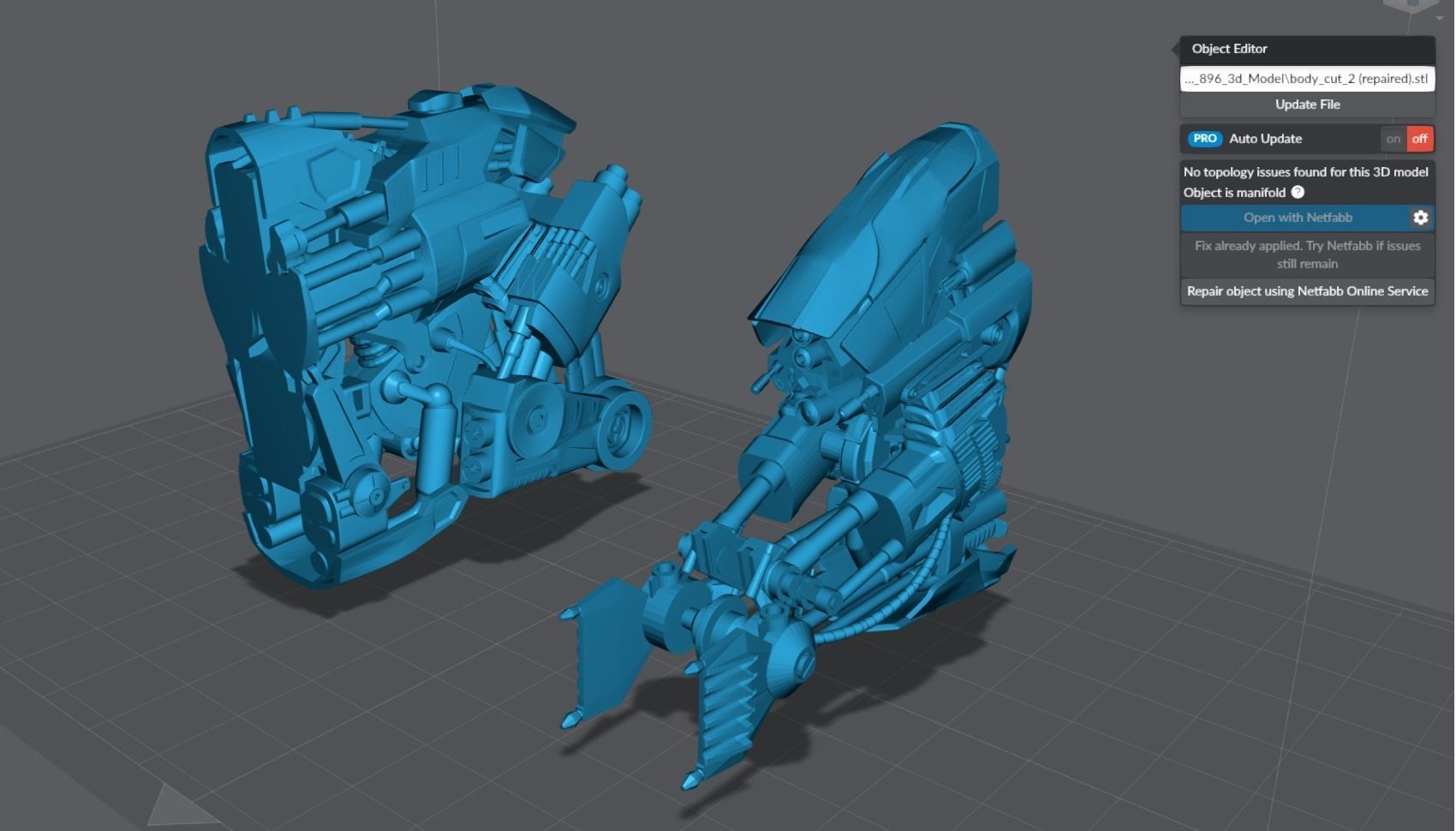Click the Update File button
Viewport: 1456px width, 831px height.
[x=1307, y=105]
